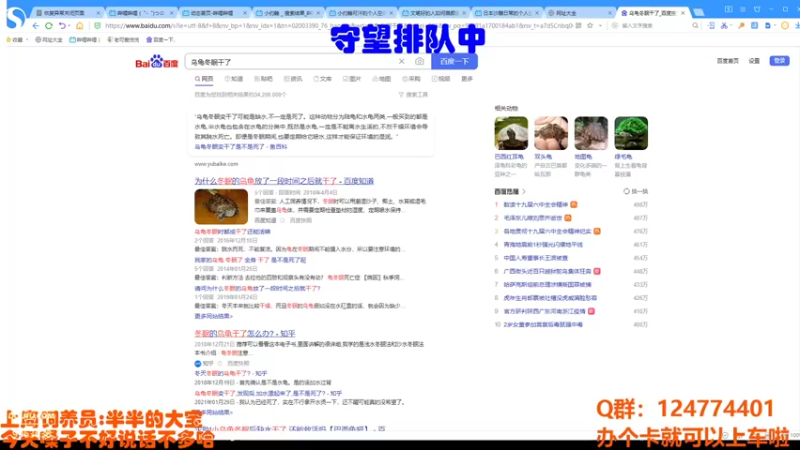Select the 图片 search tab

[352, 79]
